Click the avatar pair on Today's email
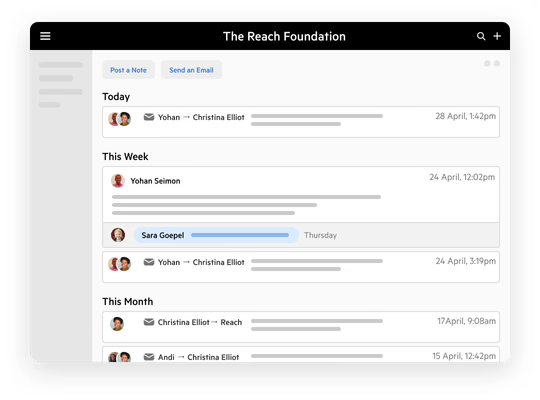 coord(120,119)
